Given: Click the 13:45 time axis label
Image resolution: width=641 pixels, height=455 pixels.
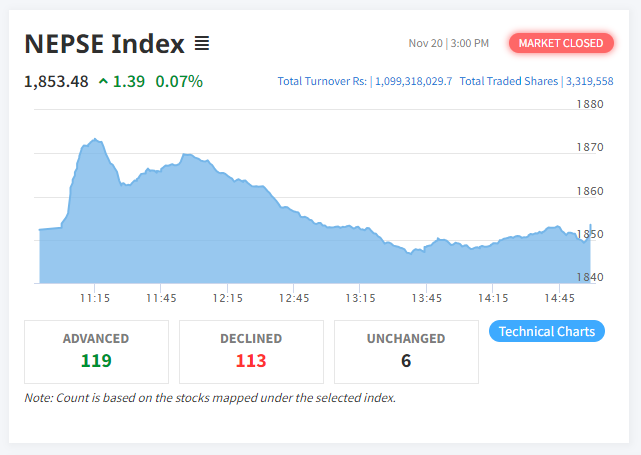Looking at the screenshot, I should point(427,298).
